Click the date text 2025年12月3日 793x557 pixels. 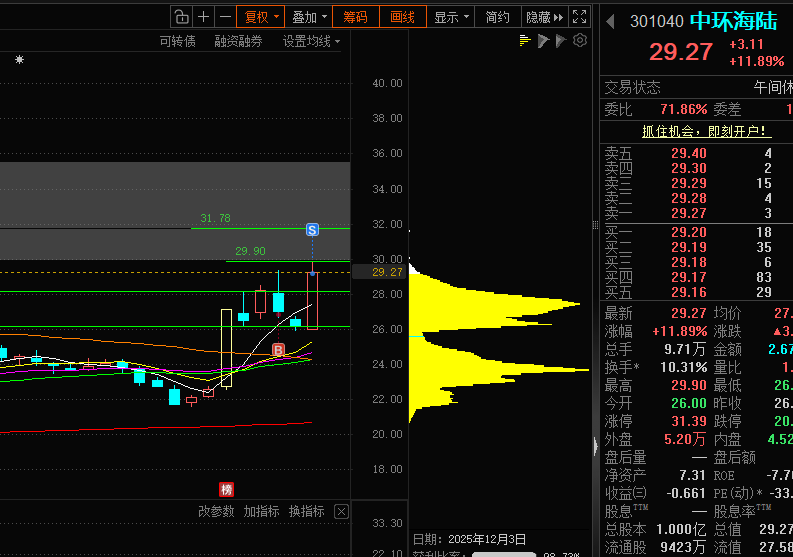click(487, 539)
